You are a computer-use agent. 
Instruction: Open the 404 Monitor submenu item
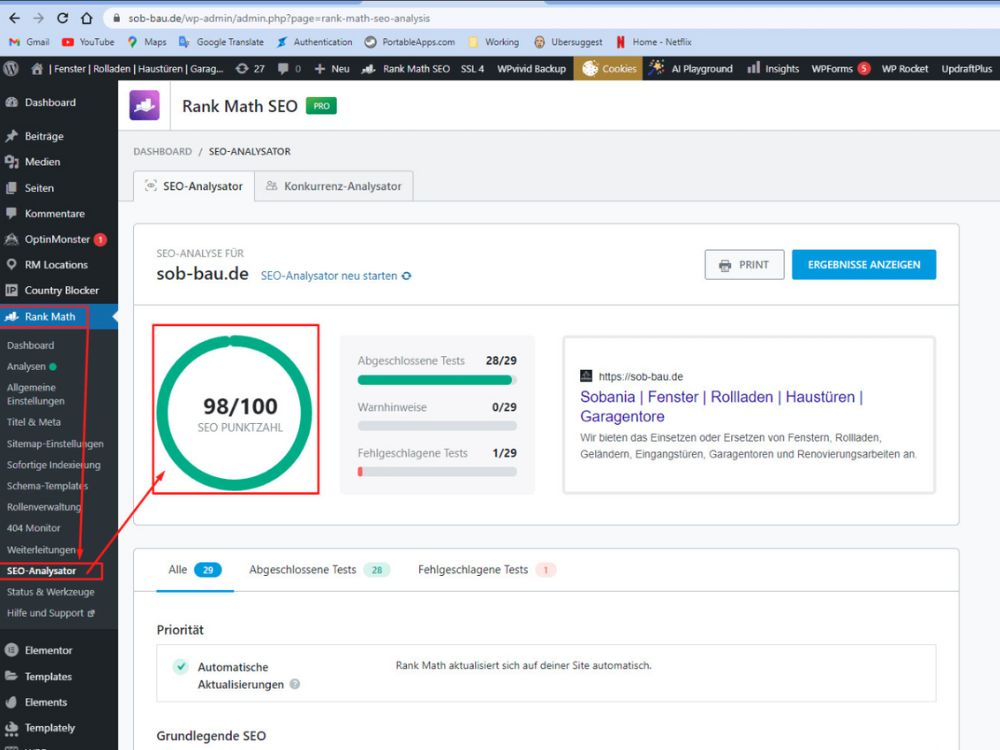(34, 527)
